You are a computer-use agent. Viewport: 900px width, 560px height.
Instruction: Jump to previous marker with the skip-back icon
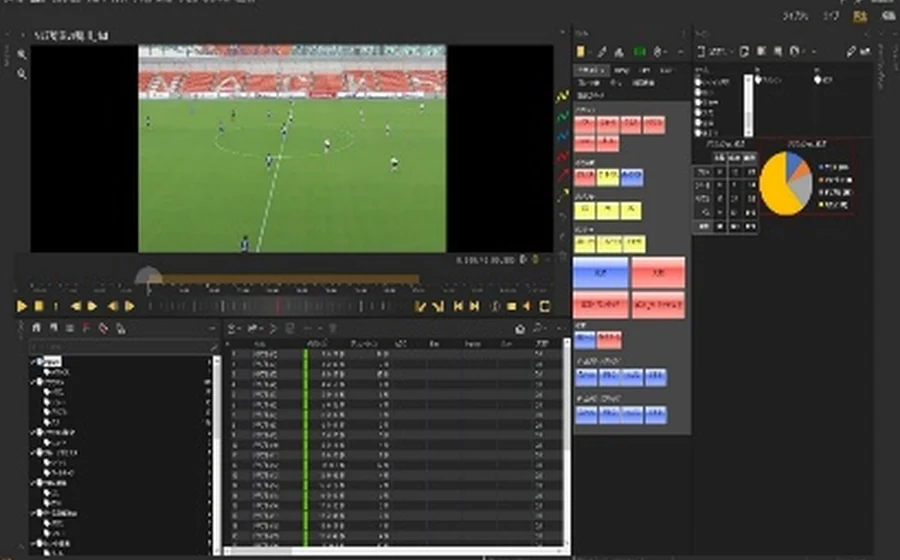point(458,306)
